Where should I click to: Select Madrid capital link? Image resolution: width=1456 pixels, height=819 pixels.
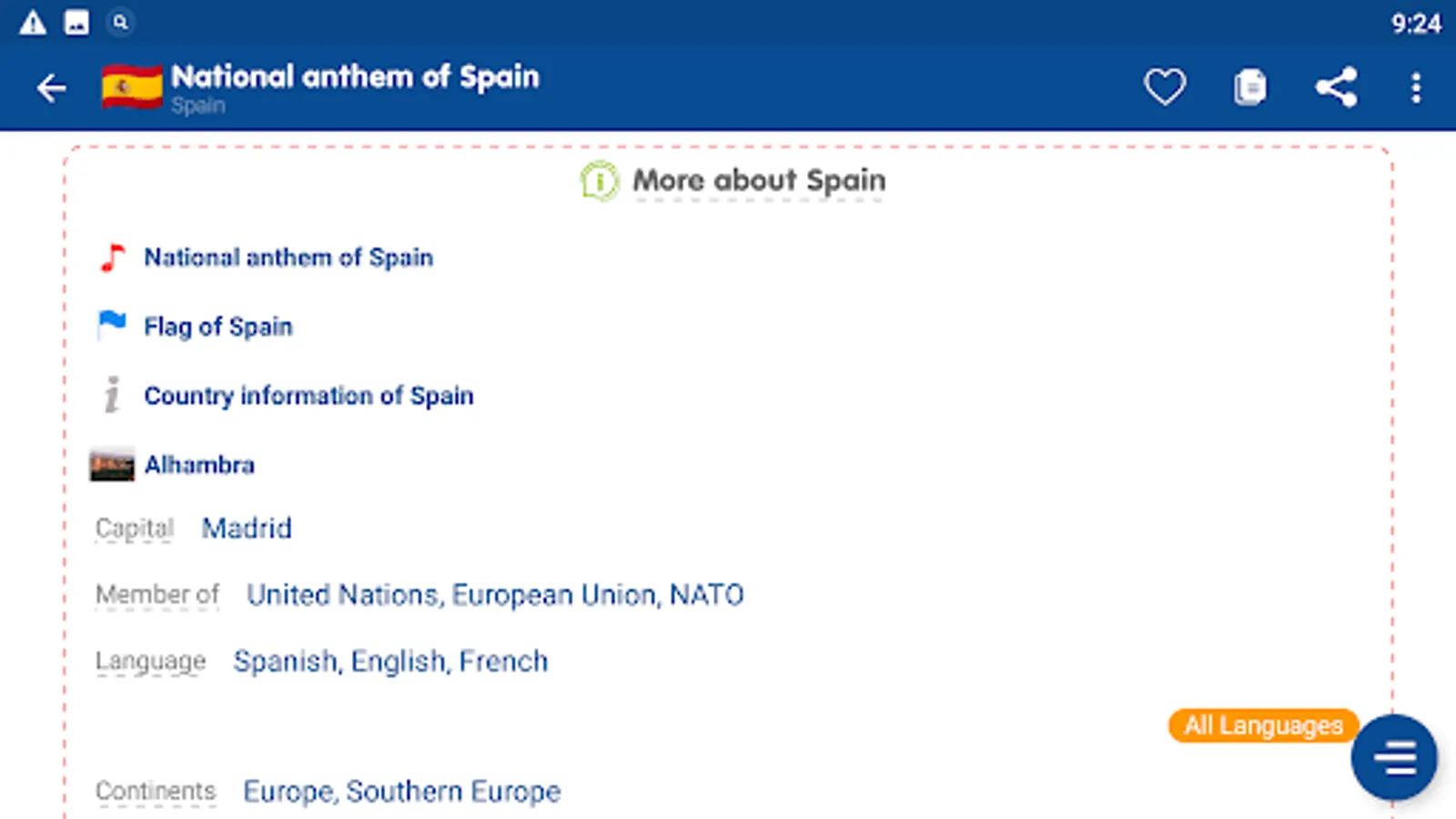(247, 529)
